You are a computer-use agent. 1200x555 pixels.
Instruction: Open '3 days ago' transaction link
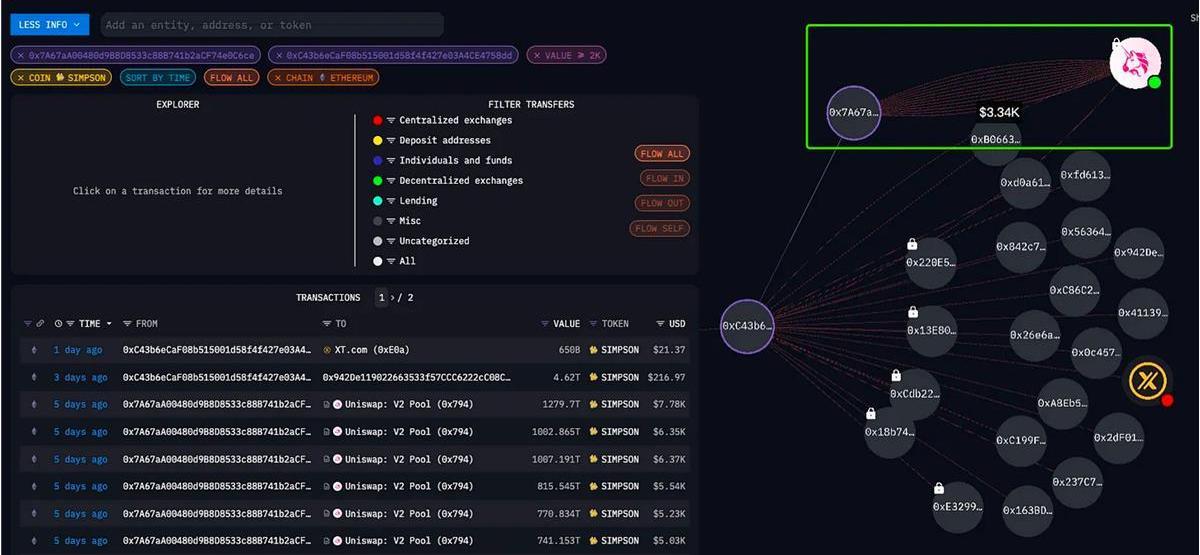pos(80,378)
